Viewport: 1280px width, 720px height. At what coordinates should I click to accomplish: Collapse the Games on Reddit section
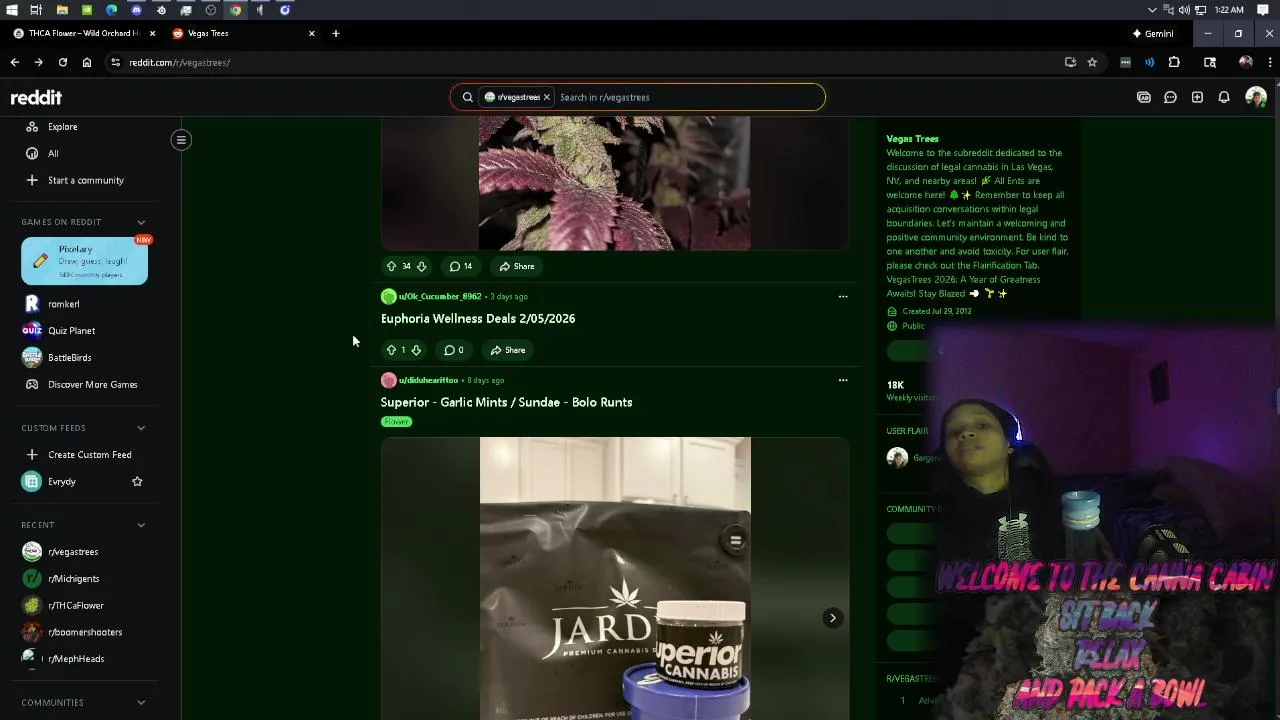pyautogui.click(x=141, y=222)
